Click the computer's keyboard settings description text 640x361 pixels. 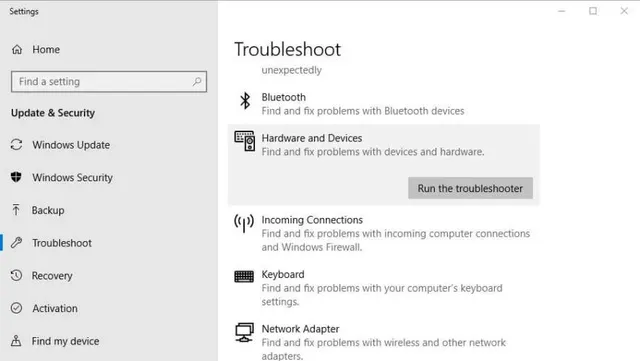tap(382, 295)
